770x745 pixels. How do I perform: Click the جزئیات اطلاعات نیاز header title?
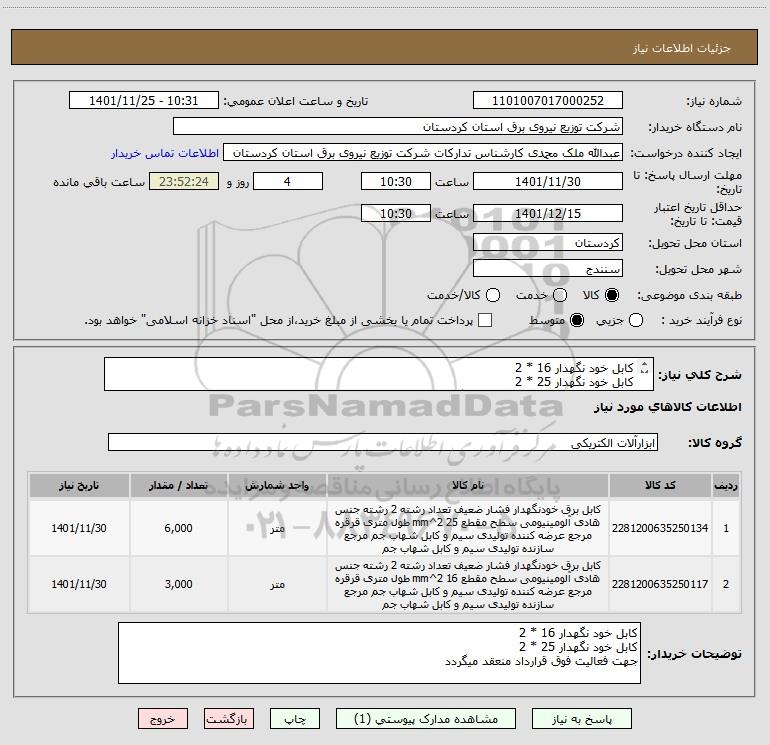(x=682, y=48)
